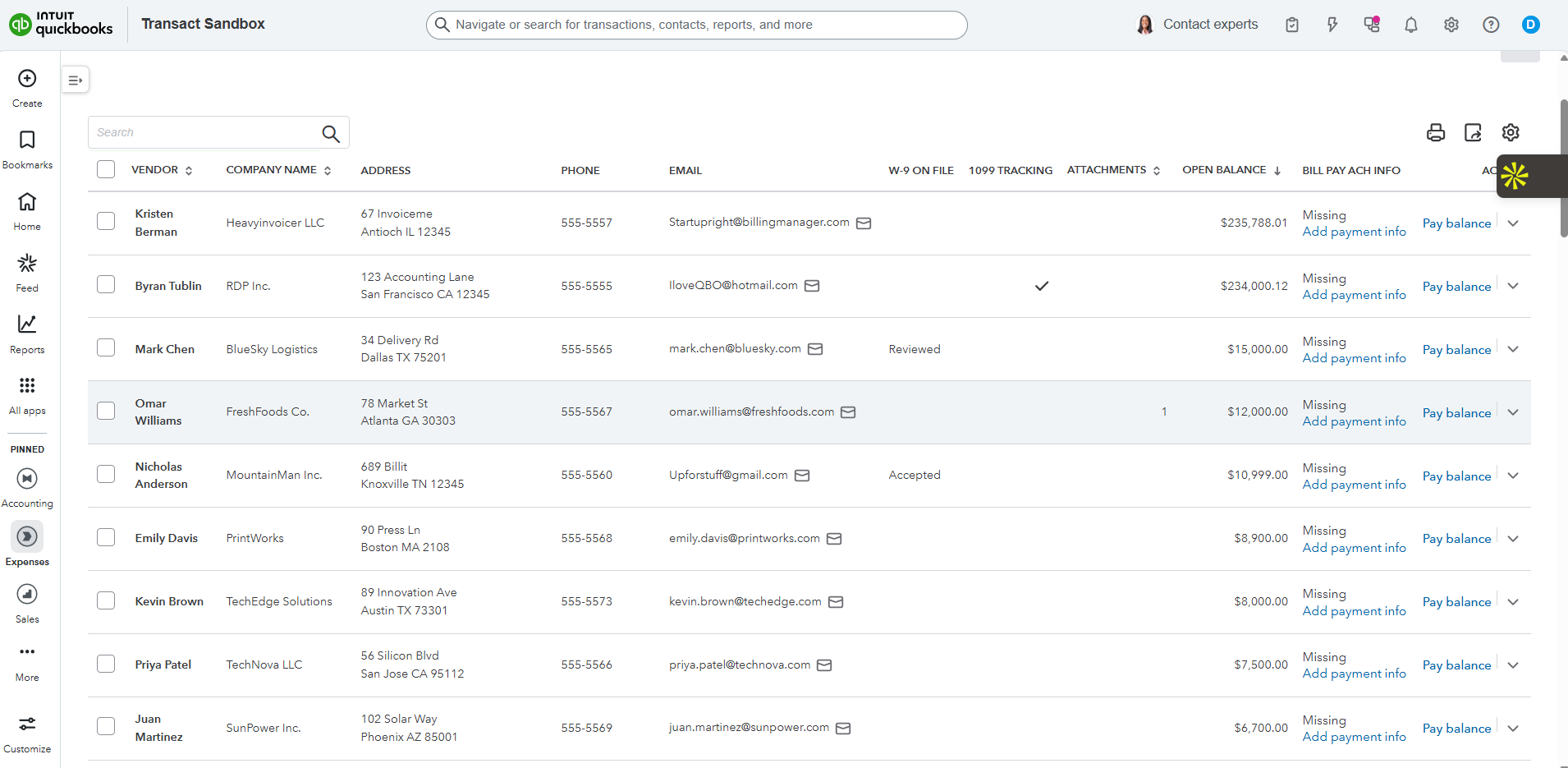Screen dimensions: 1568x768
Task: Click the Create plus icon
Action: click(x=27, y=79)
